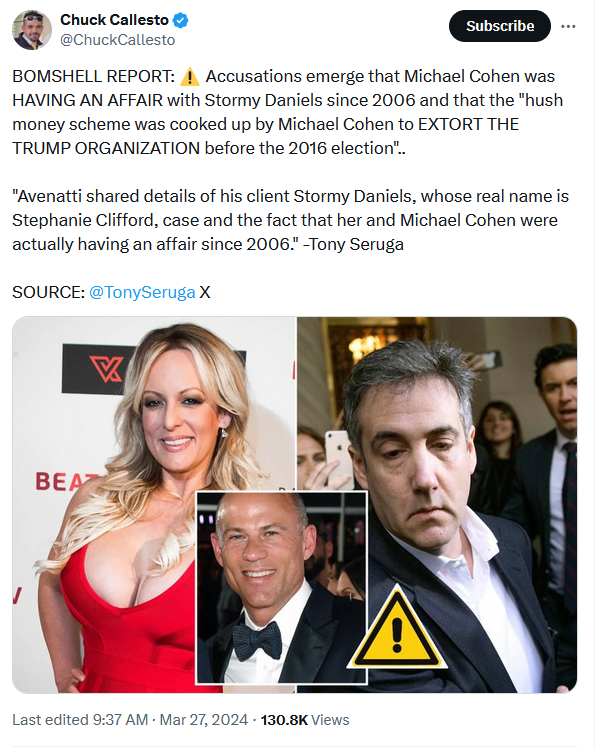Screen dimensions: 597x749
Task: Click the red BEAT text in the left photo
Action: point(67,482)
